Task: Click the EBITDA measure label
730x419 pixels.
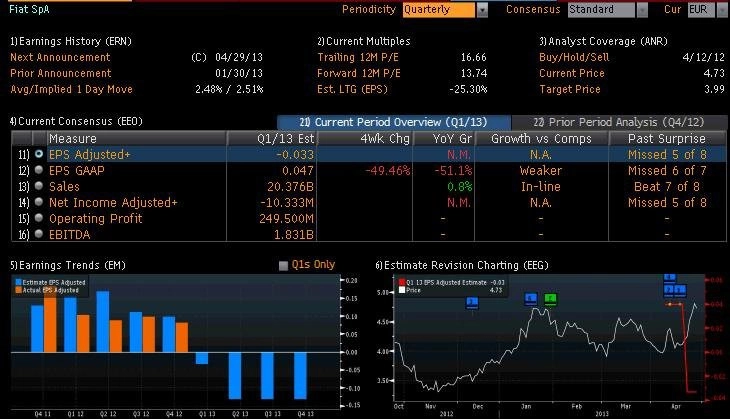Action: click(69, 235)
